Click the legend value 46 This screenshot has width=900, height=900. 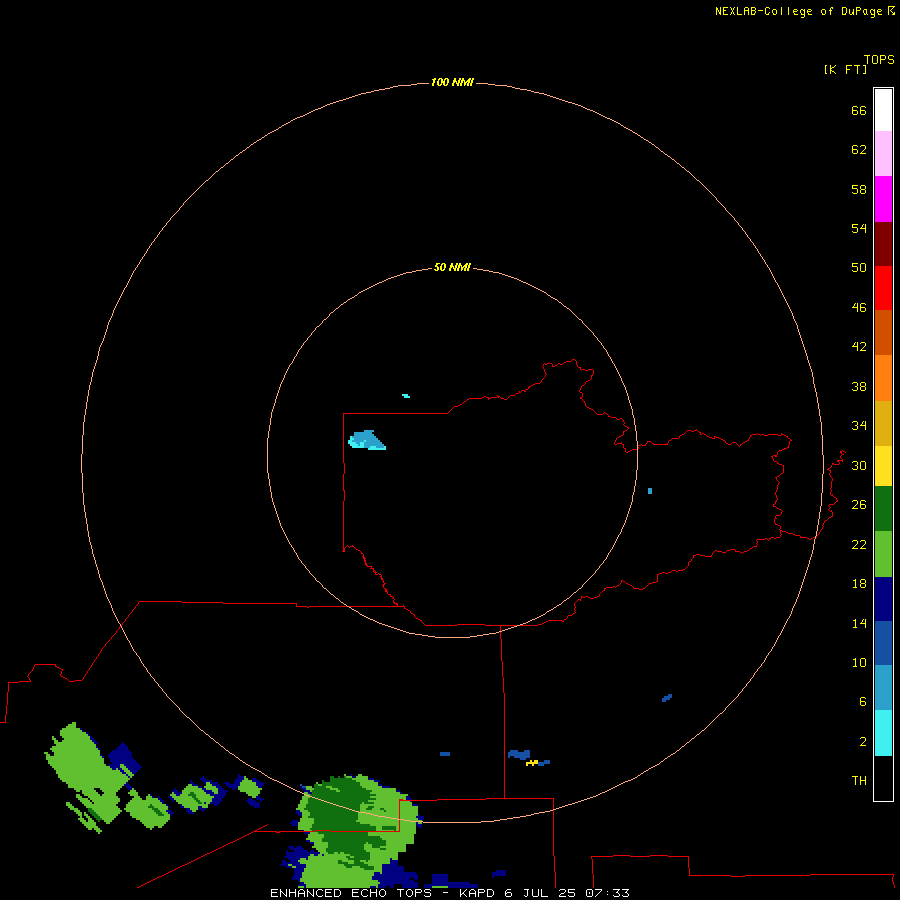pos(859,307)
